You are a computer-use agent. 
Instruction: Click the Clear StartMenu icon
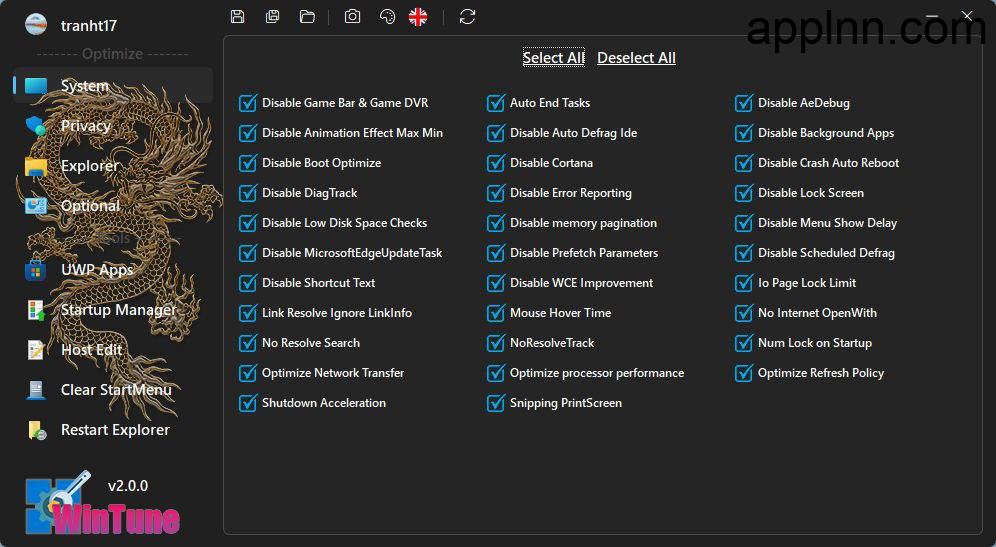click(x=36, y=390)
